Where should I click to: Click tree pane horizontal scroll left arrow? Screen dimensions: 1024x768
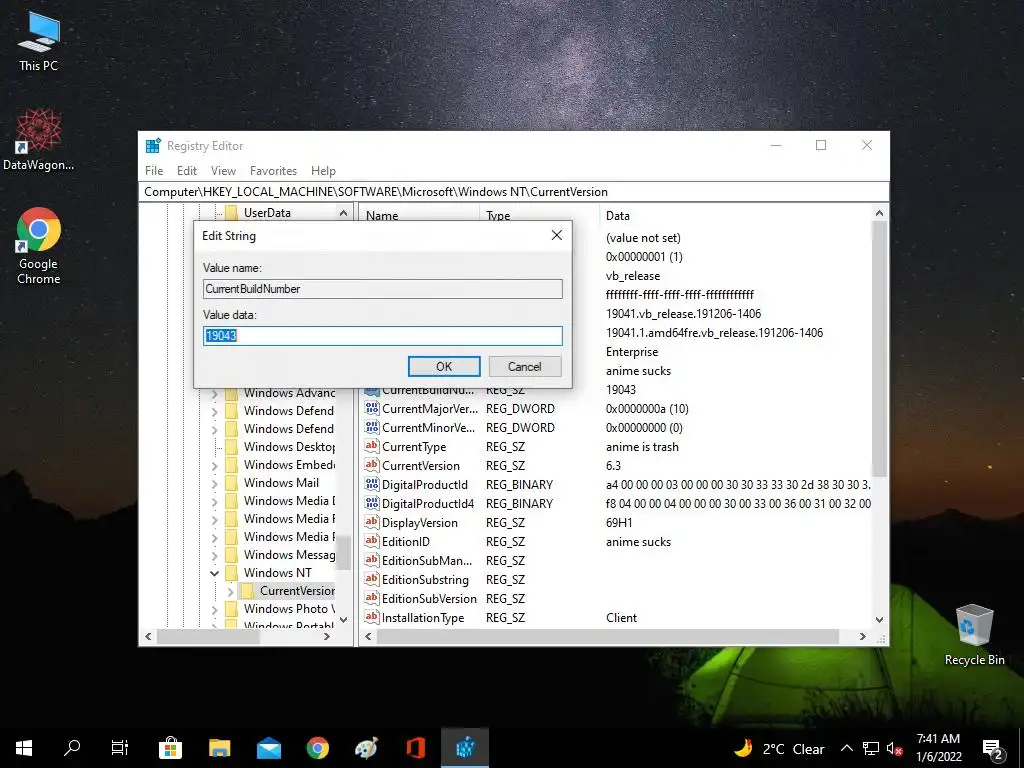148,636
